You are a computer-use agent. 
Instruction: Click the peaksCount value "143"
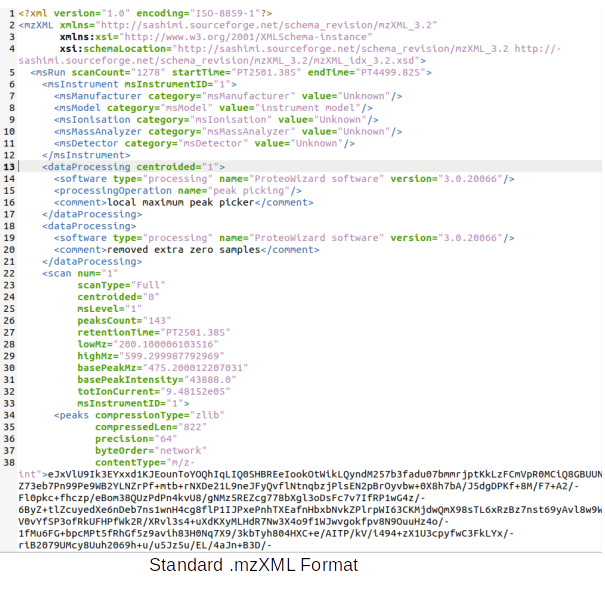157,320
